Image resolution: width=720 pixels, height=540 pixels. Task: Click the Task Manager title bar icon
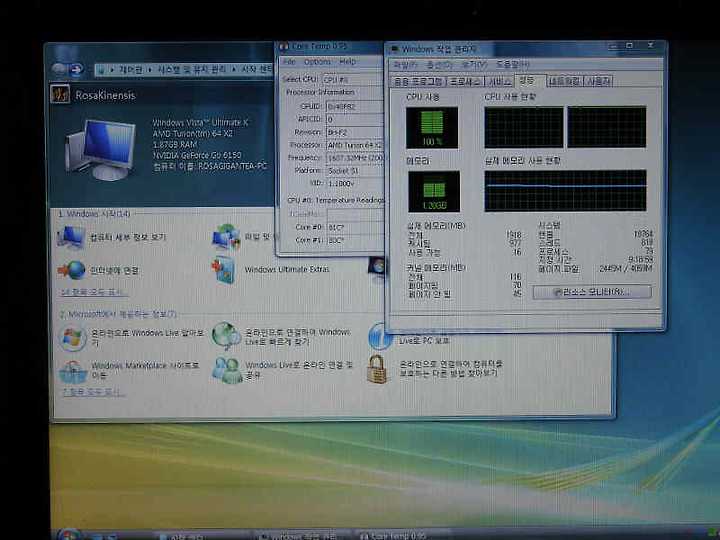point(394,49)
